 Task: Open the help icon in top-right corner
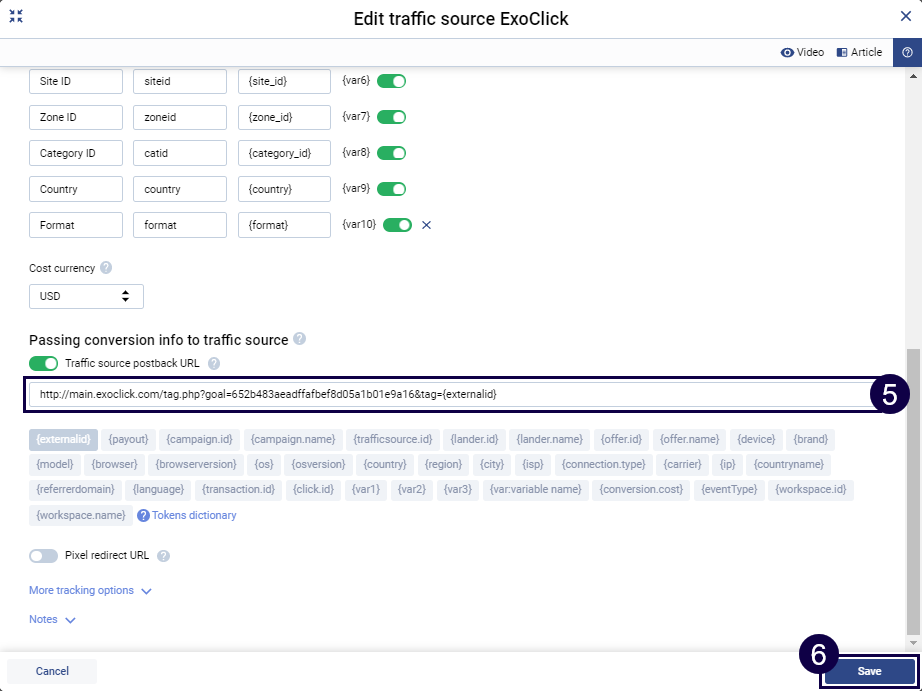(907, 51)
